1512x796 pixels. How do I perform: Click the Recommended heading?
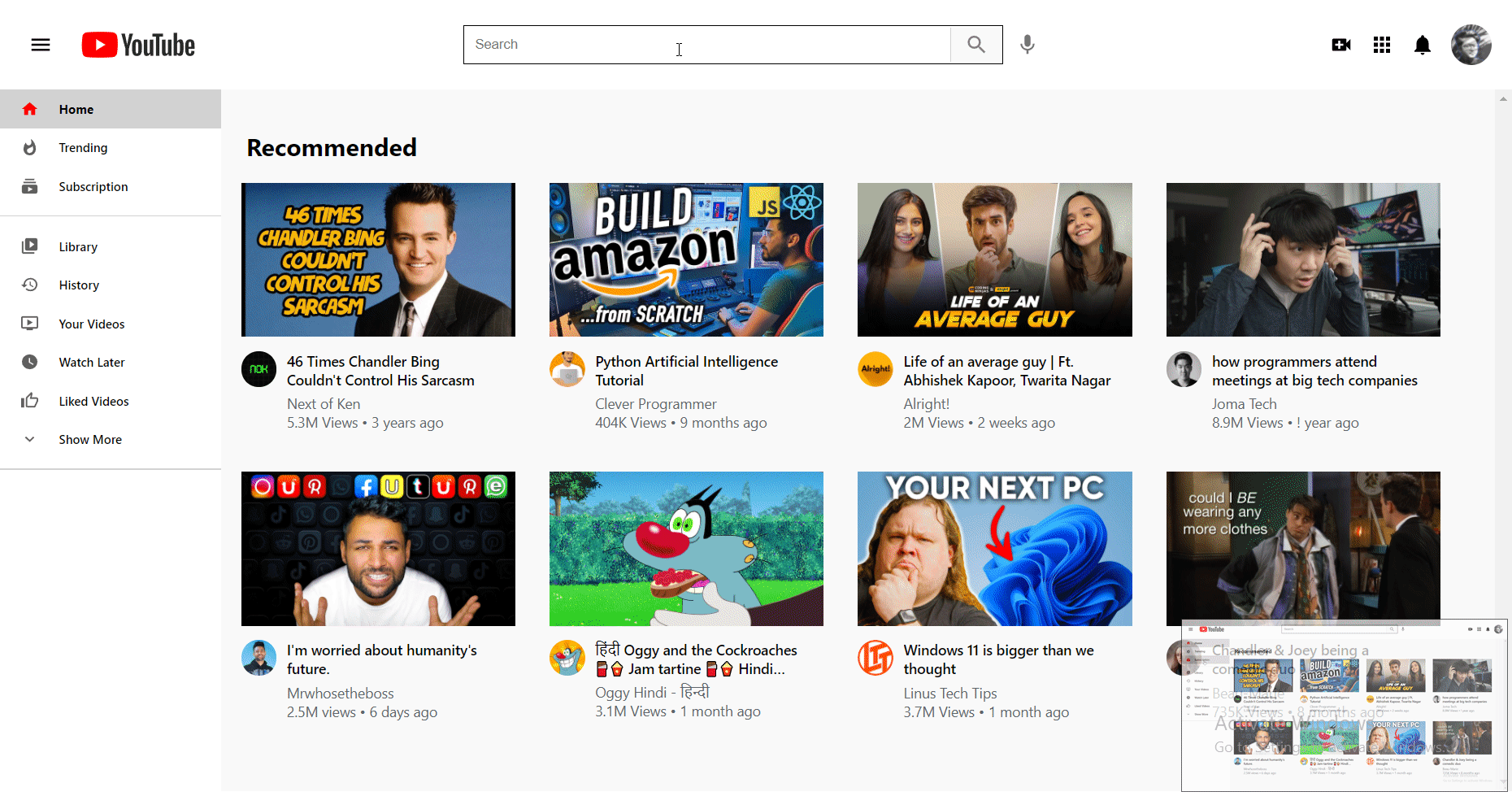coord(332,147)
